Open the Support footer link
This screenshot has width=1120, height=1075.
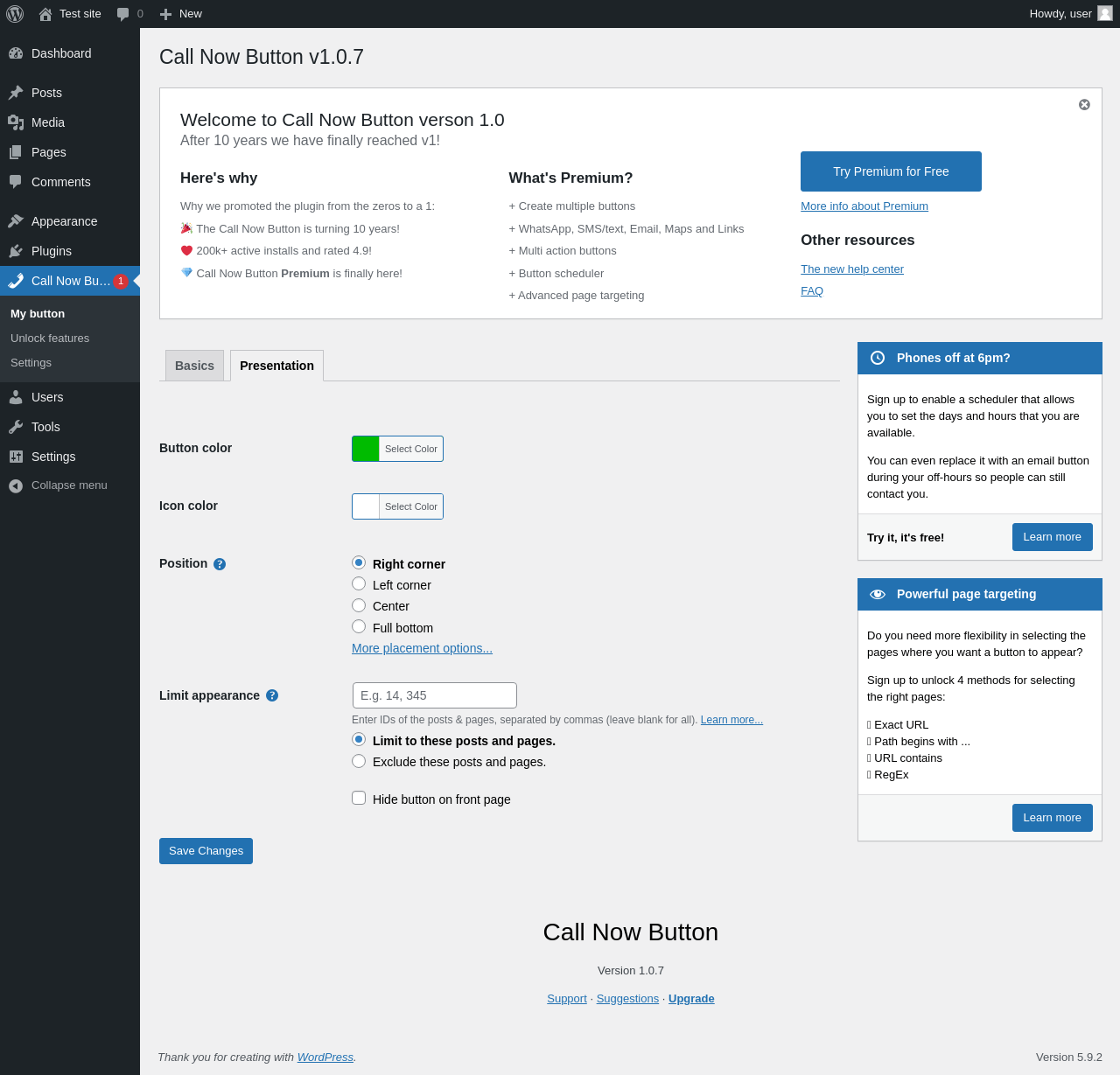coord(567,999)
